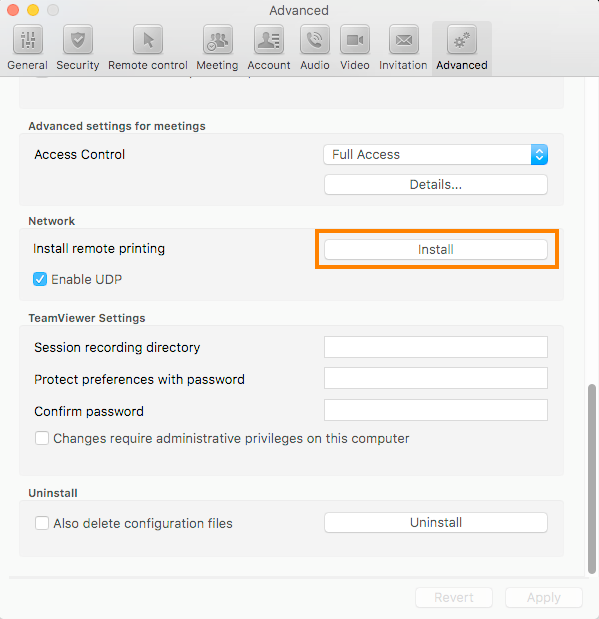Open the Access Control Full Access dropdown

point(436,154)
